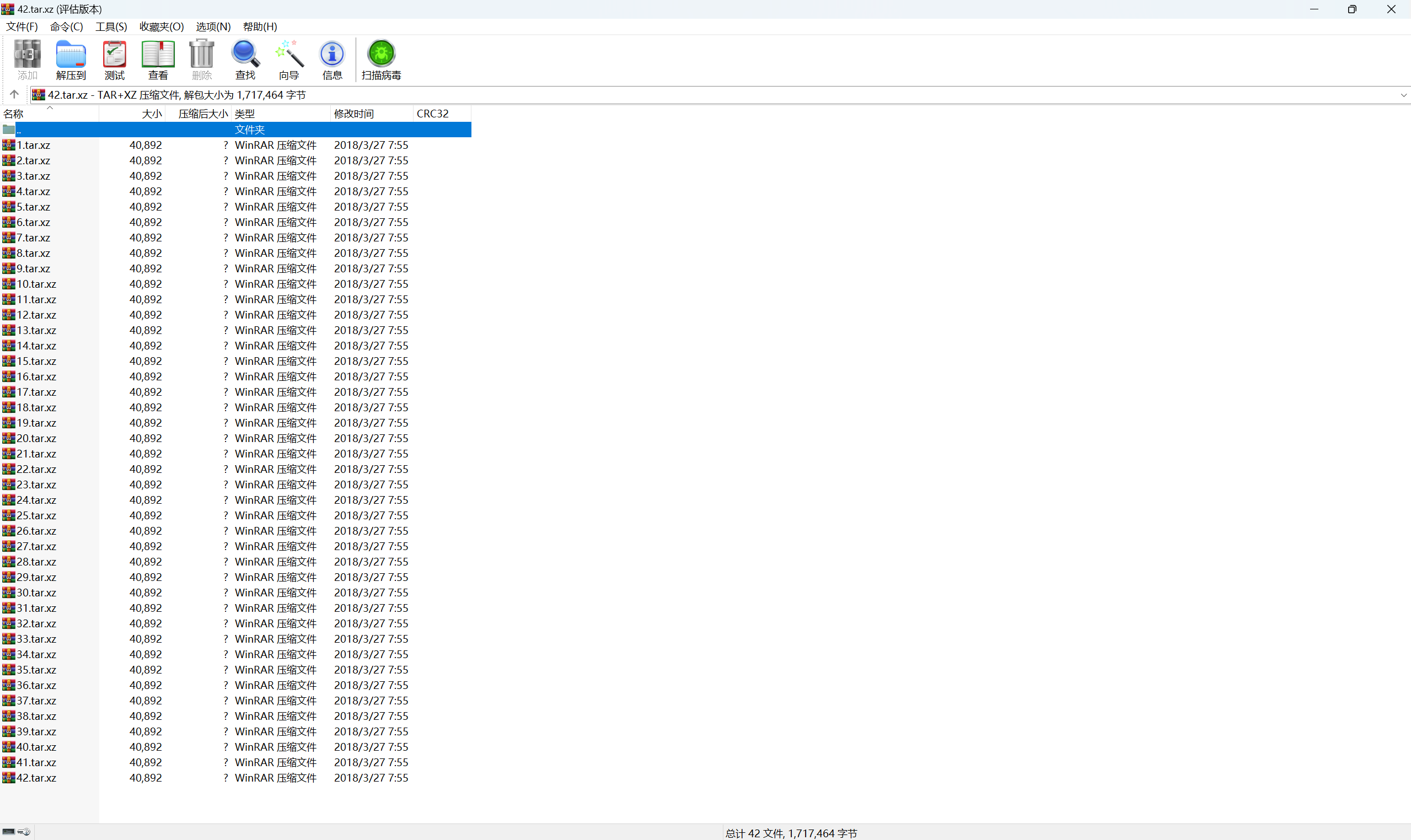Image resolution: width=1411 pixels, height=840 pixels.
Task: Sort by 名称 column header
Action: (49, 114)
